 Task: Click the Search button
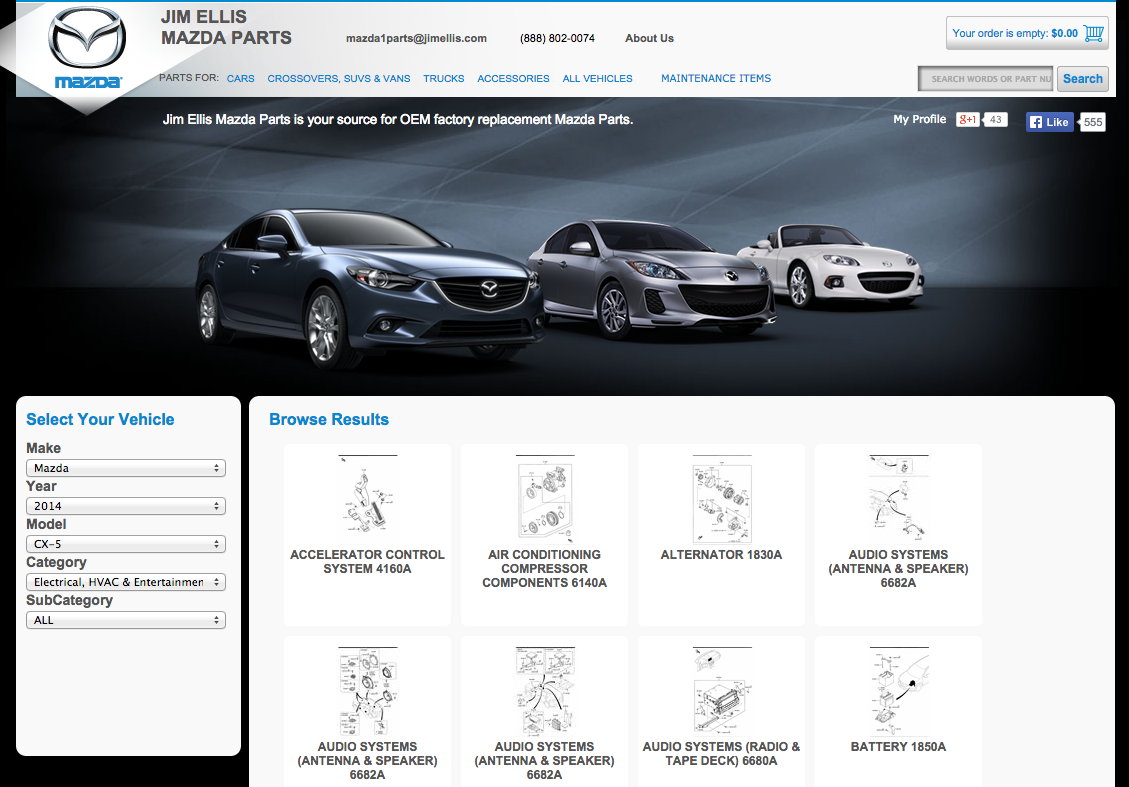[1082, 78]
